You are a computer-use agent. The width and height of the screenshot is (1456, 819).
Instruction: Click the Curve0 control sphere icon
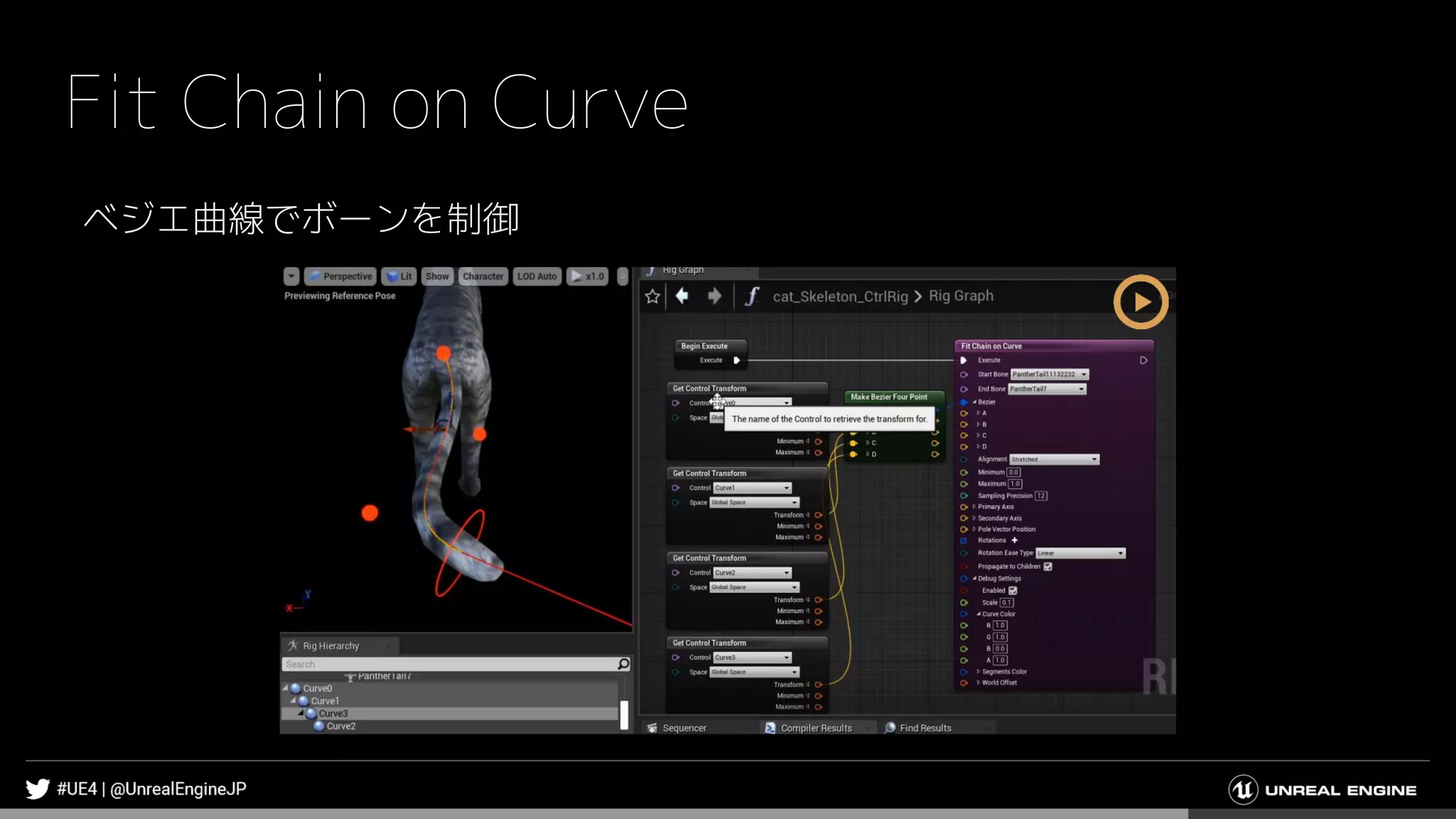click(x=296, y=688)
